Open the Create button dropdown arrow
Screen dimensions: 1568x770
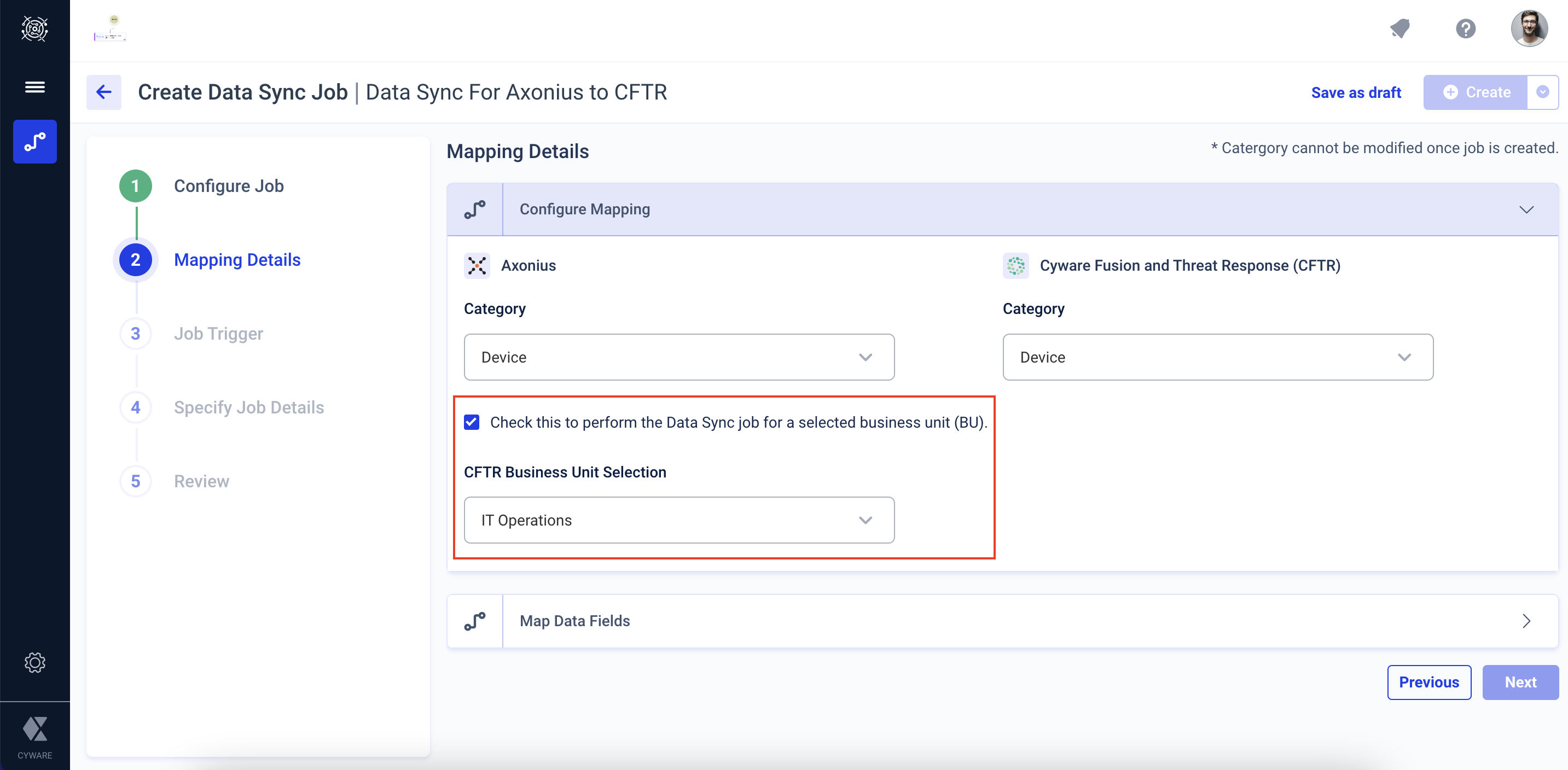pyautogui.click(x=1542, y=92)
